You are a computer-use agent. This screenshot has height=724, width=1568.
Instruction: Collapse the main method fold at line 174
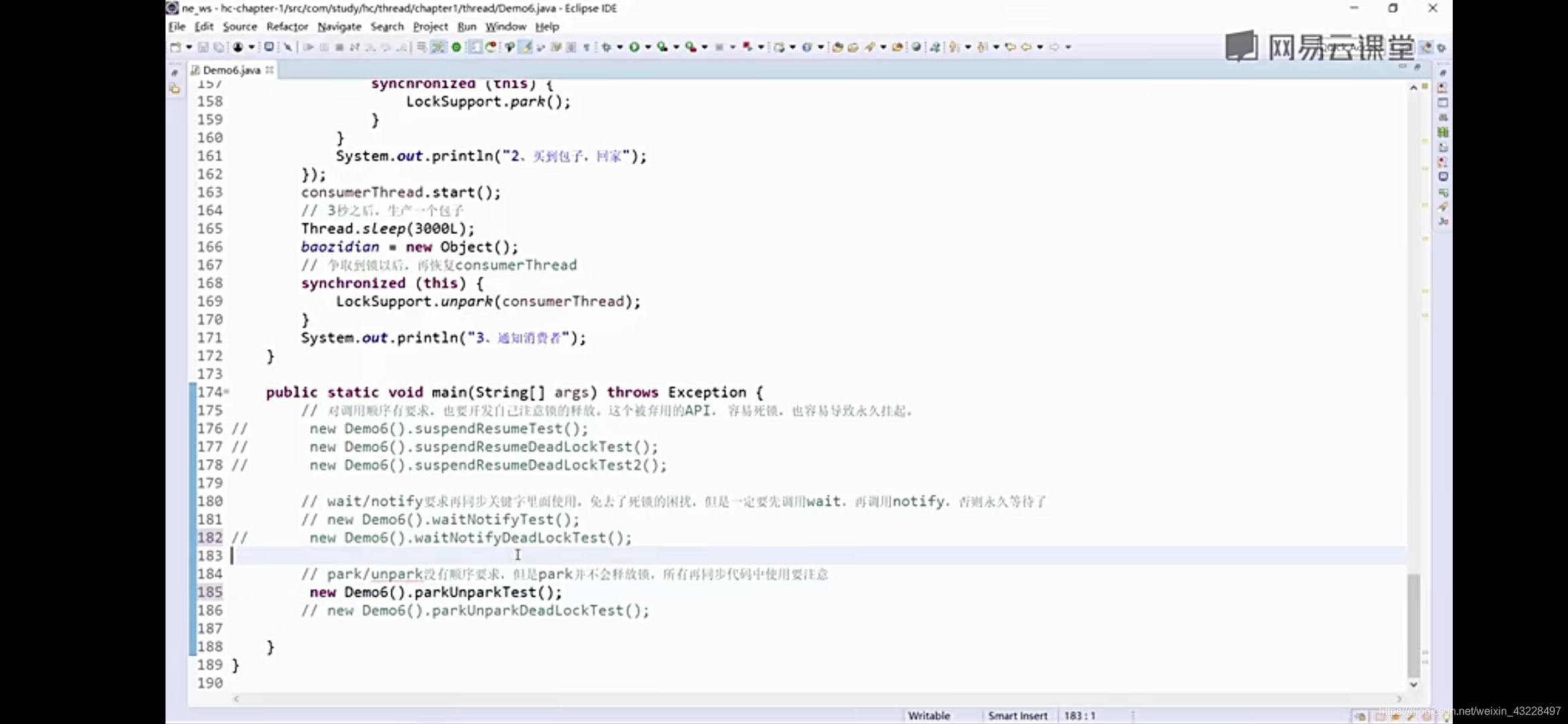pyautogui.click(x=226, y=391)
